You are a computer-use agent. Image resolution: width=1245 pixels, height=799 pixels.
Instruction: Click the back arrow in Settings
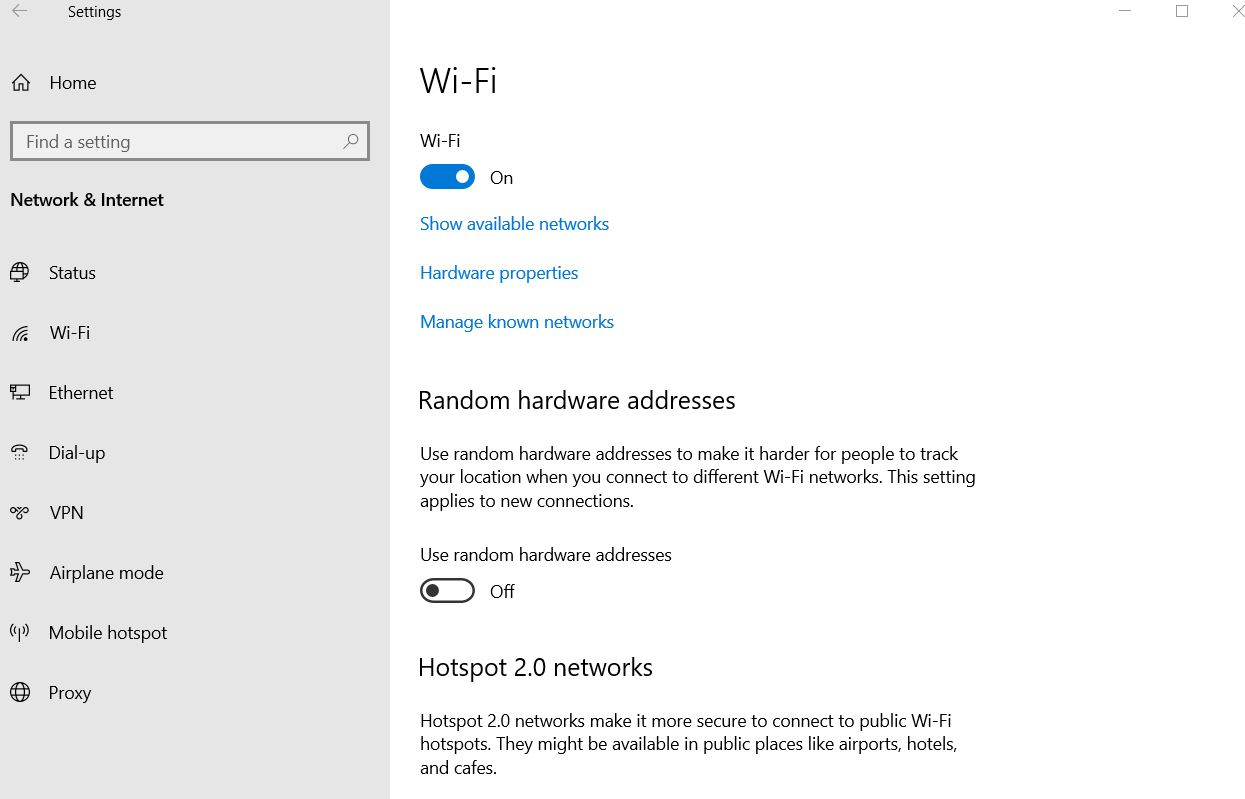point(20,12)
